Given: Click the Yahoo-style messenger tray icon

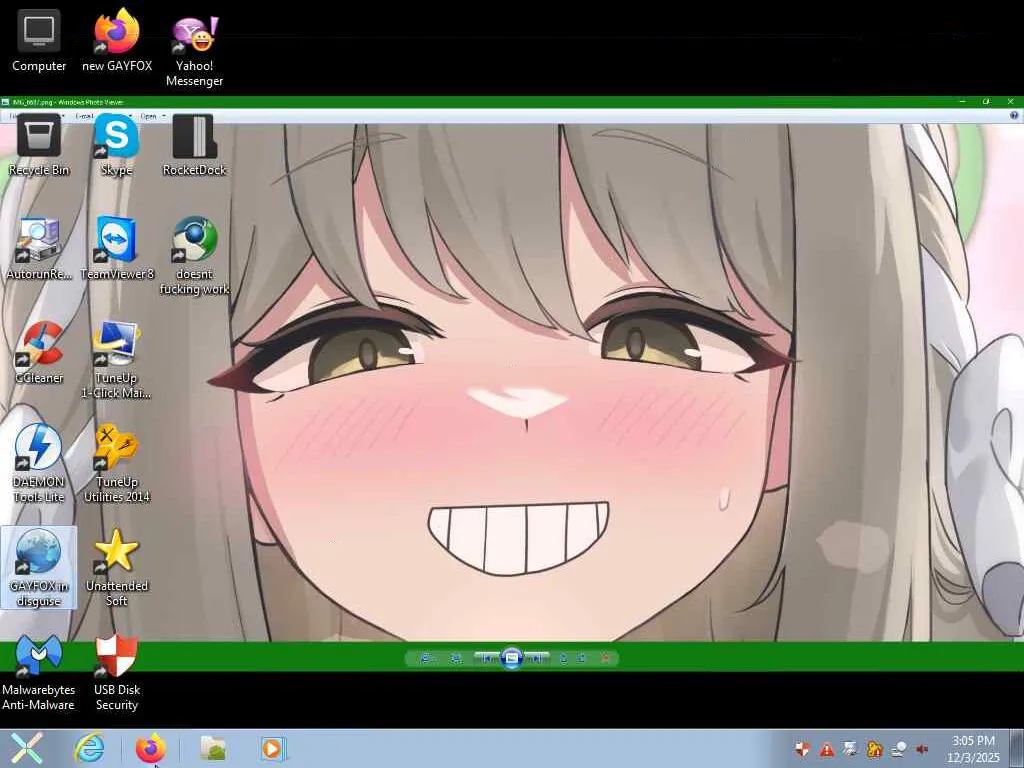Looking at the screenshot, I should pyautogui.click(x=899, y=749).
